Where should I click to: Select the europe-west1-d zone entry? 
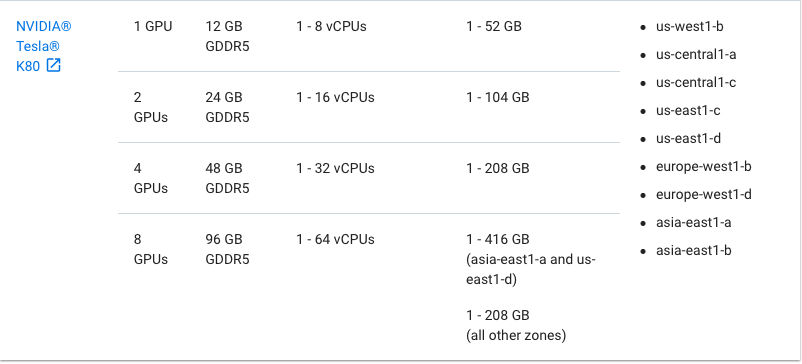click(704, 195)
